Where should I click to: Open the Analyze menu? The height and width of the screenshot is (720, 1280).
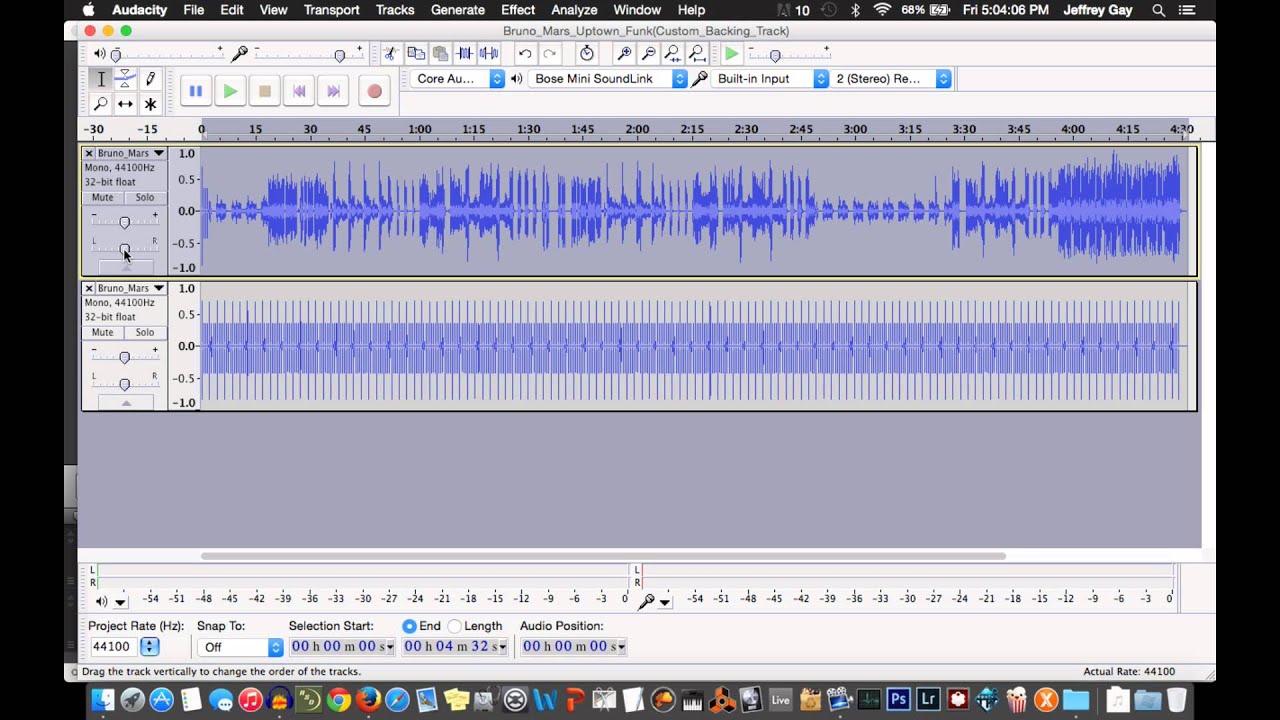[574, 10]
